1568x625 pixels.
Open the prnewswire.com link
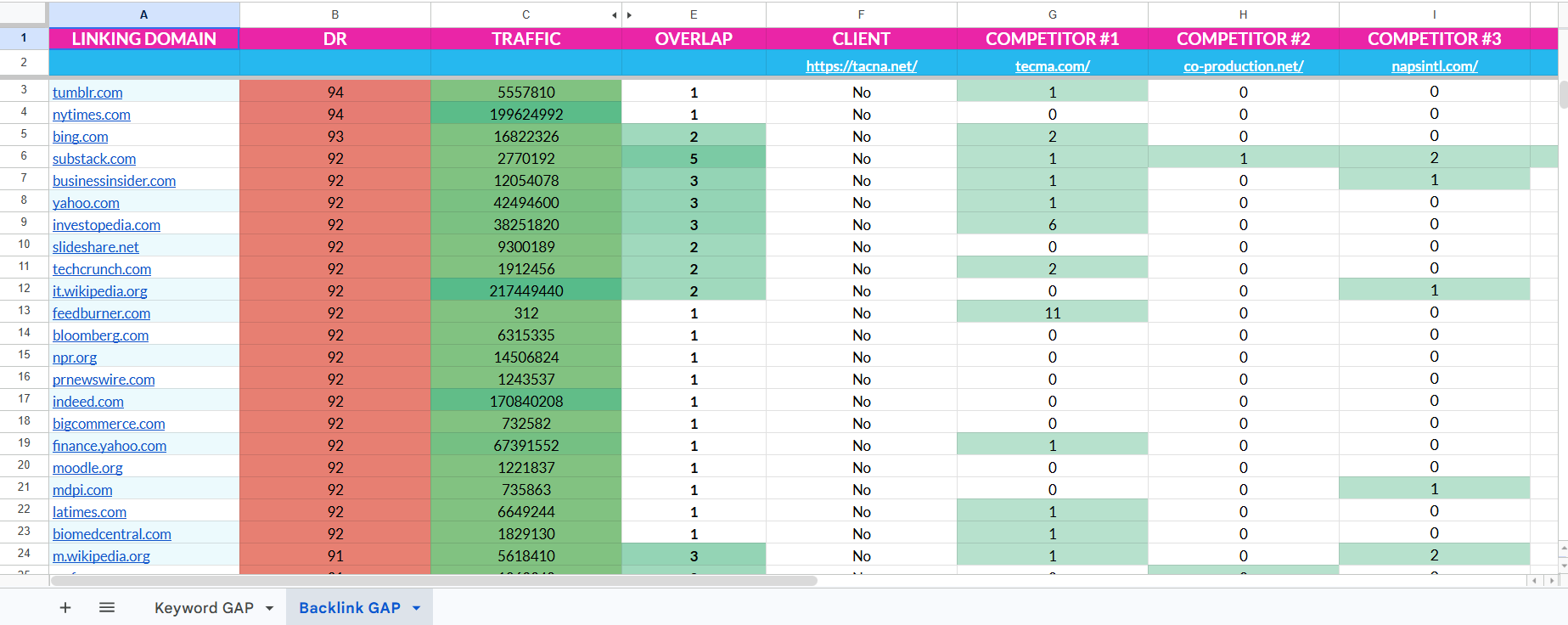(x=104, y=380)
